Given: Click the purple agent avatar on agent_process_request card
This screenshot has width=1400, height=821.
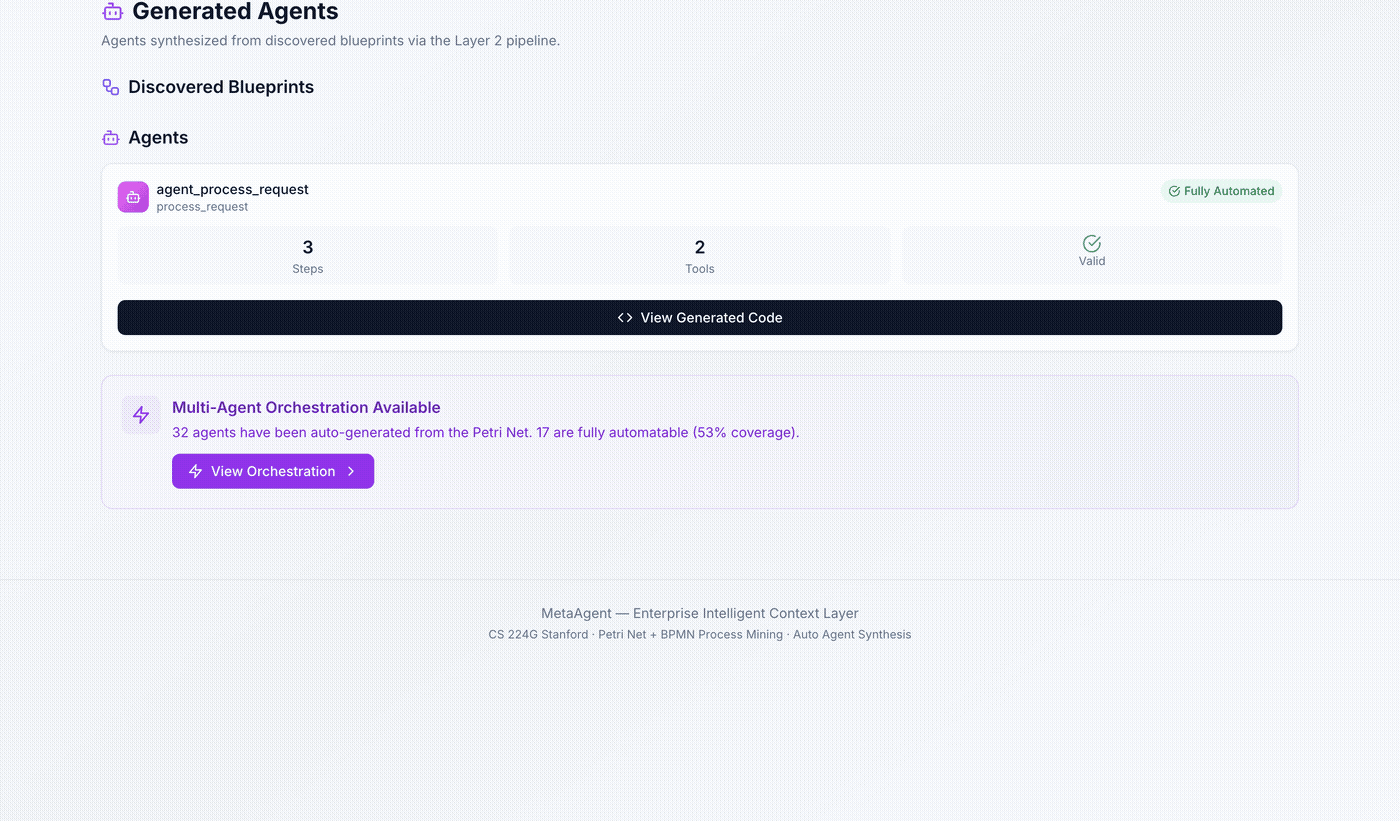Looking at the screenshot, I should tap(133, 197).
